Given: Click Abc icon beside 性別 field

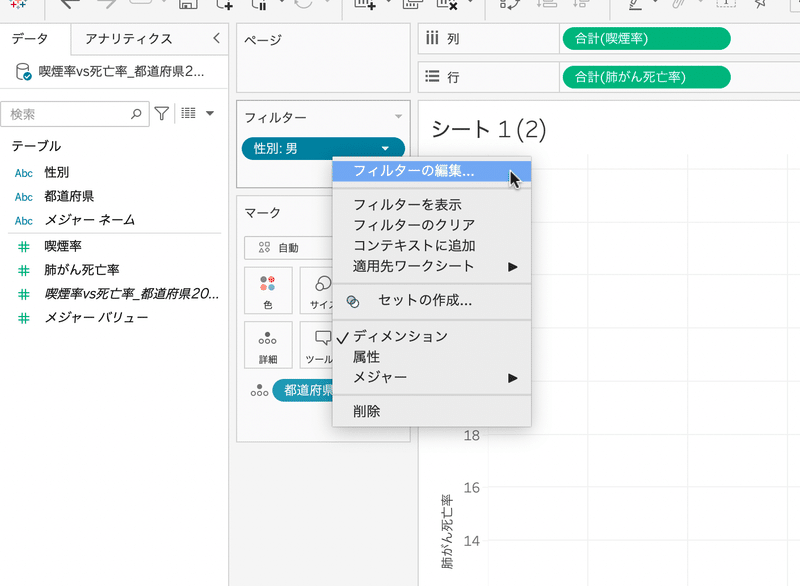Looking at the screenshot, I should tap(23, 173).
